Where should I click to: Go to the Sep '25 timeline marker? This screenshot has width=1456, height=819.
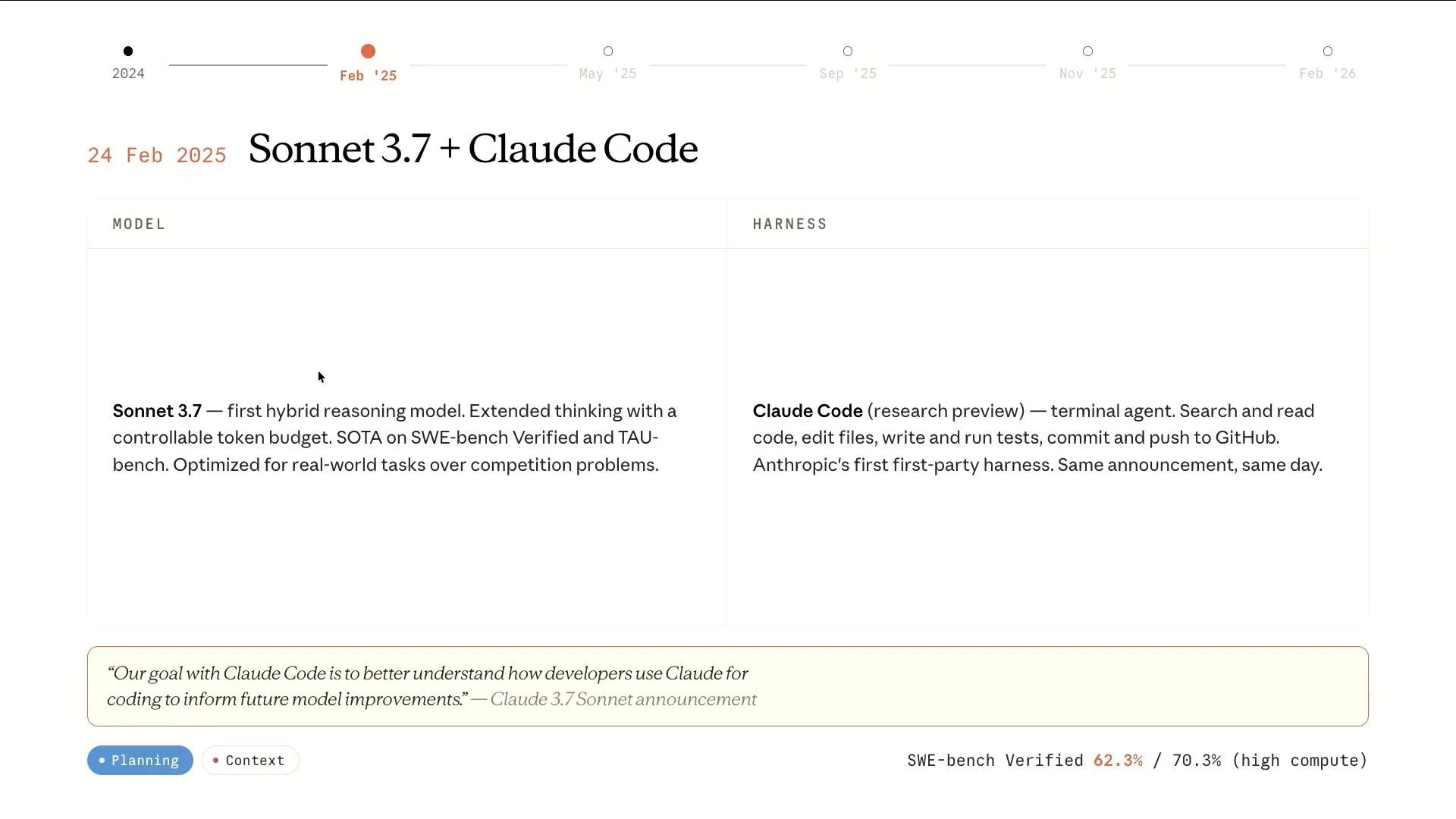(x=848, y=52)
